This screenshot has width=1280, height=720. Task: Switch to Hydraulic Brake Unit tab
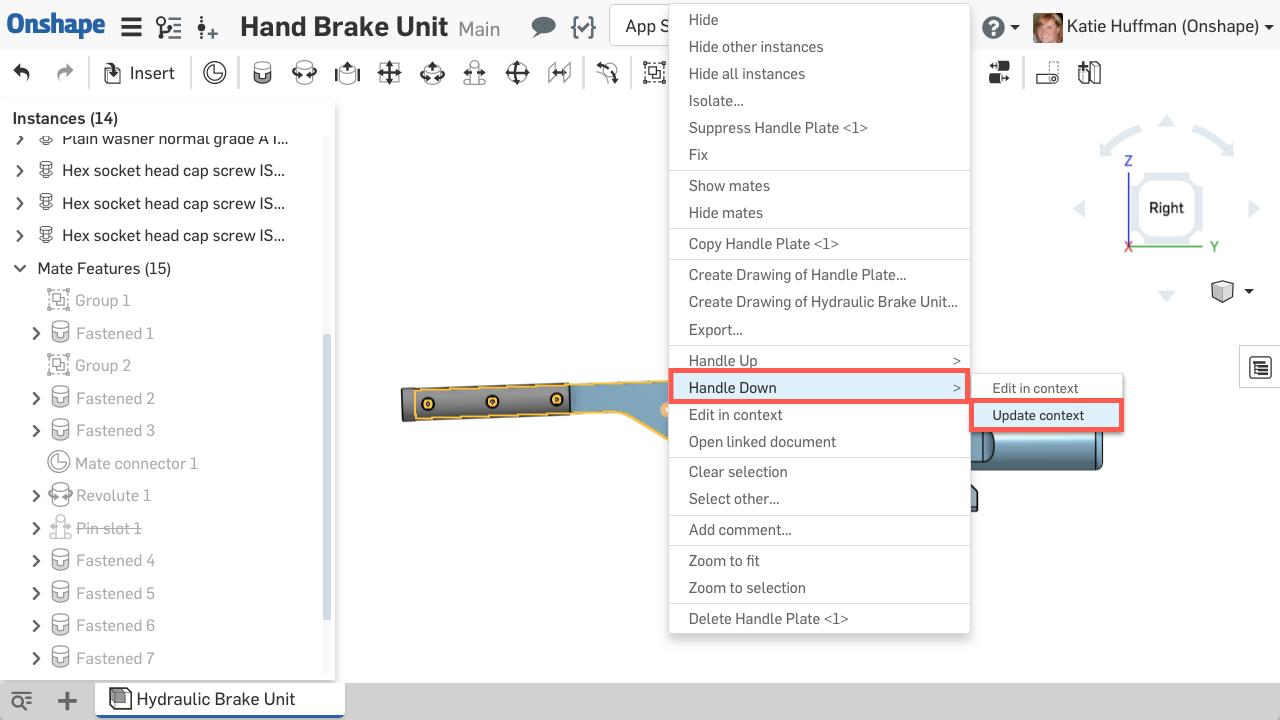pos(215,699)
